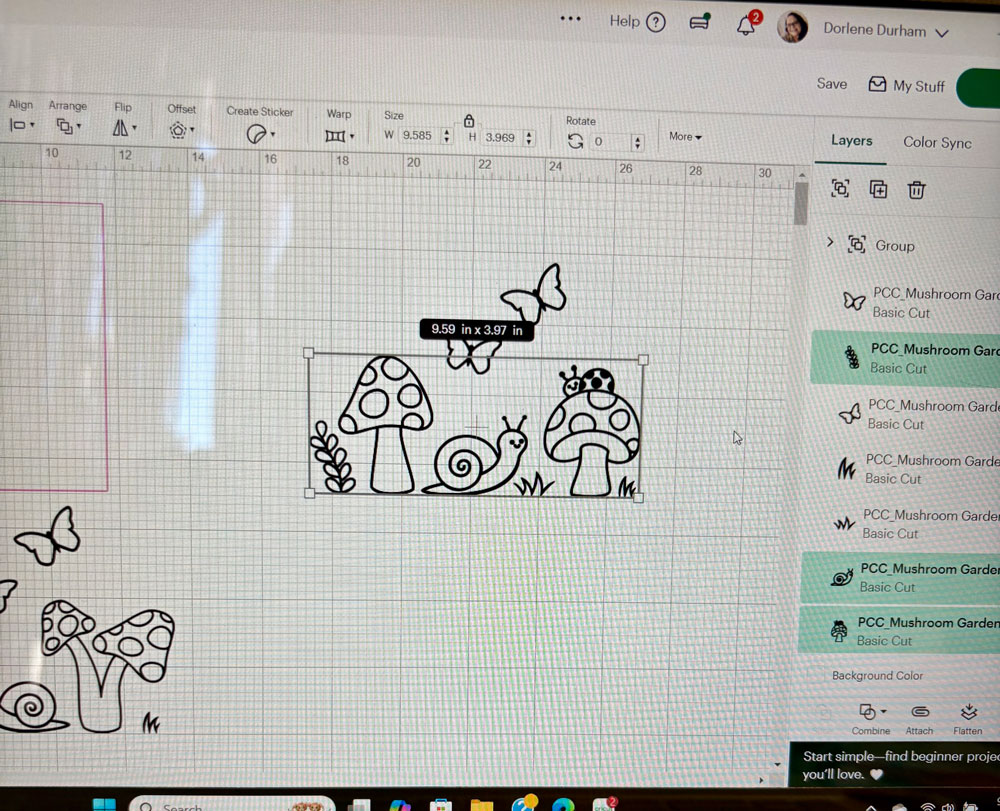Switch to the Color Sync tab
This screenshot has width=1000, height=811.
click(937, 143)
